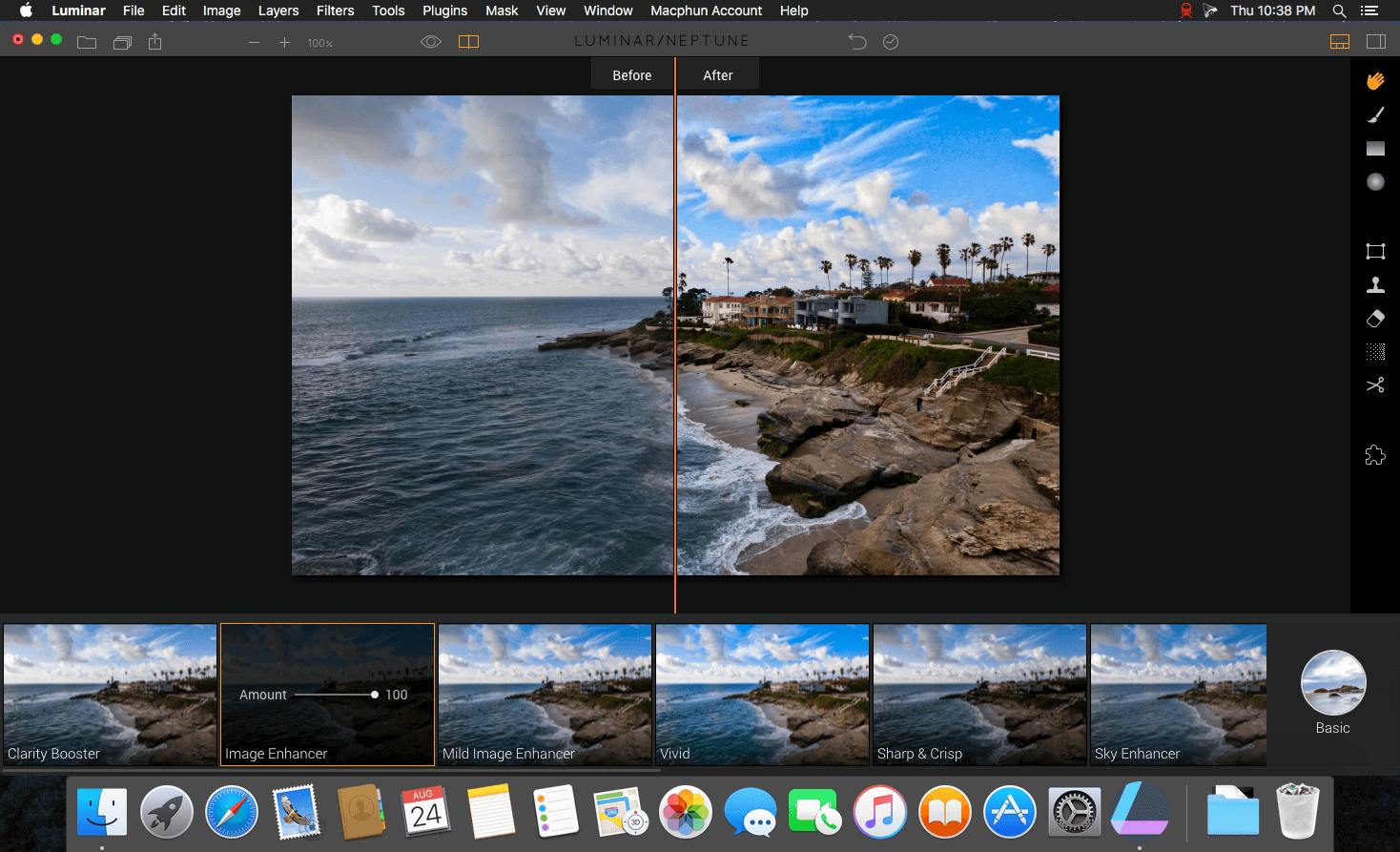Undo the last edit
This screenshot has height=852, width=1400.
tap(857, 42)
